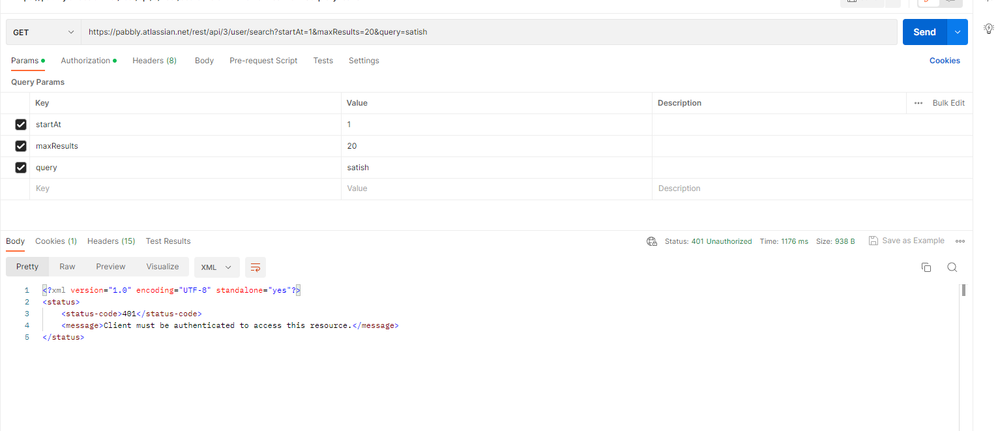998x431 pixels.
Task: Switch to the Params tab
Action: click(x=27, y=60)
